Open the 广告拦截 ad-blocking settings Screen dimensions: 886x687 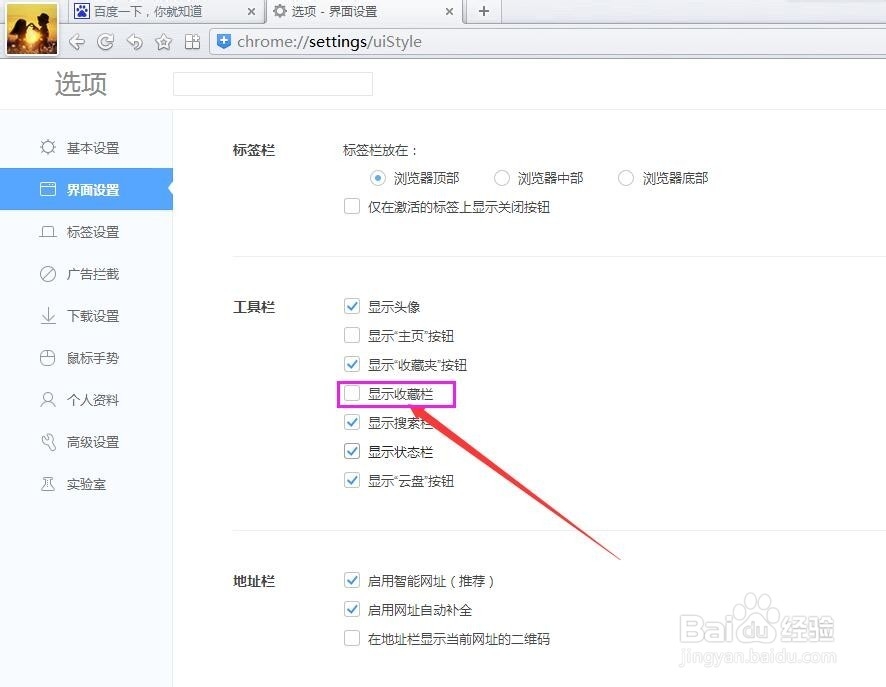[95, 273]
